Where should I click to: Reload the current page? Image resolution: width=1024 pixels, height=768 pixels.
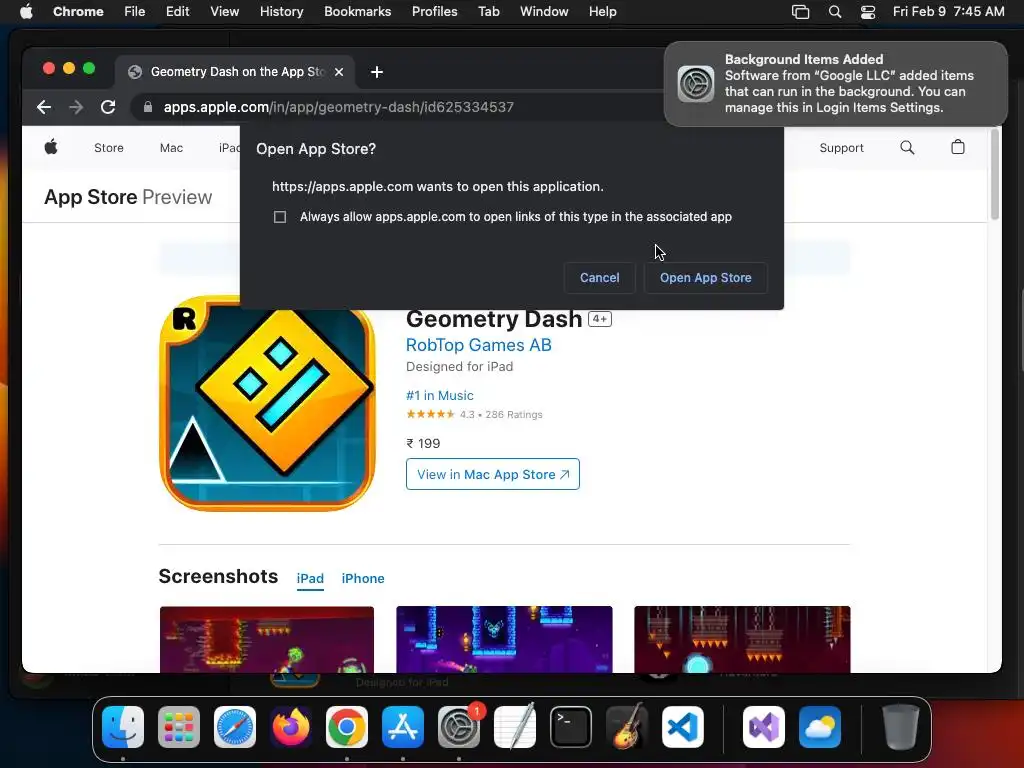coord(108,107)
